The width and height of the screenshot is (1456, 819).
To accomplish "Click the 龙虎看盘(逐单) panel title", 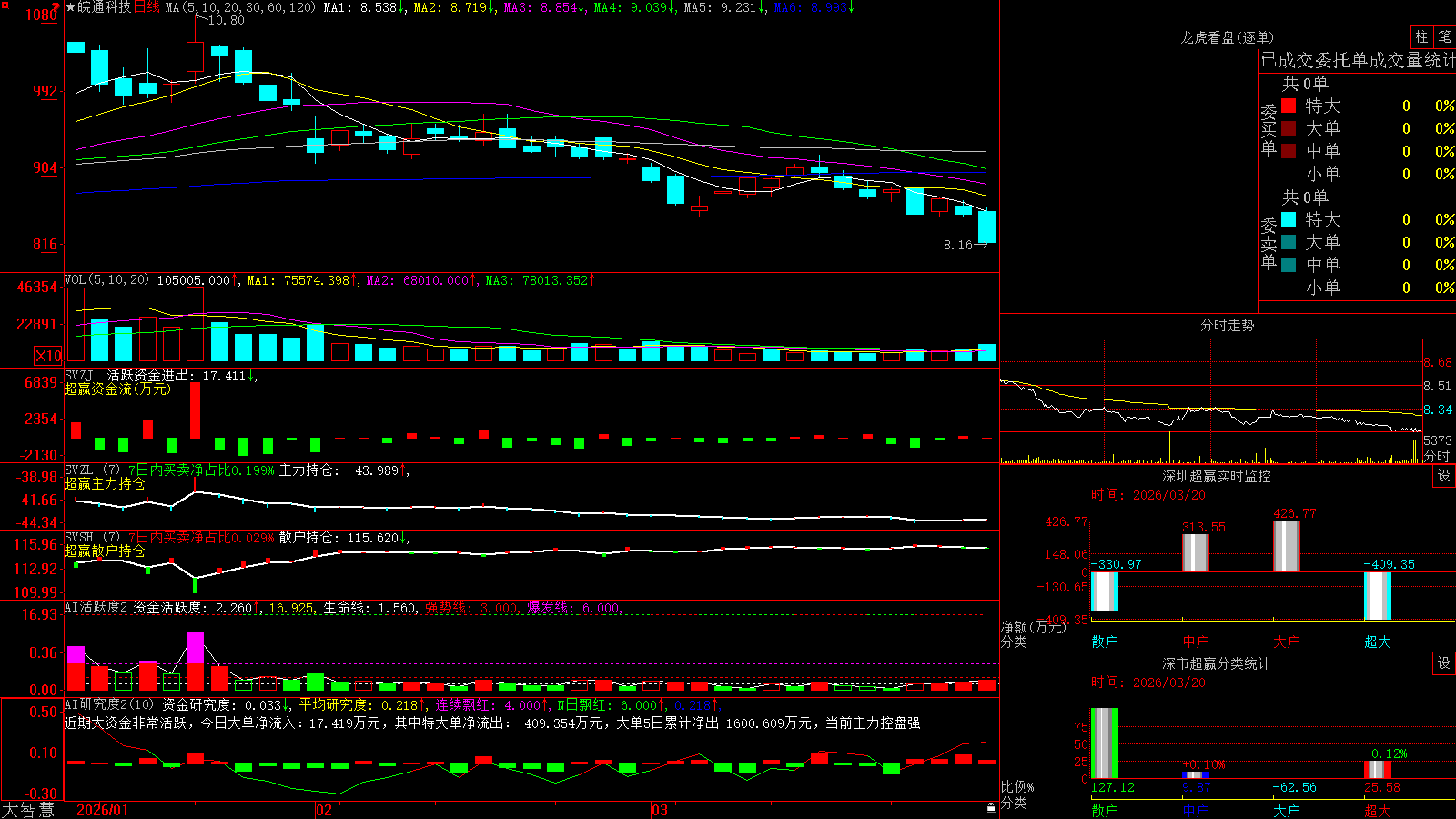I will click(x=1227, y=37).
